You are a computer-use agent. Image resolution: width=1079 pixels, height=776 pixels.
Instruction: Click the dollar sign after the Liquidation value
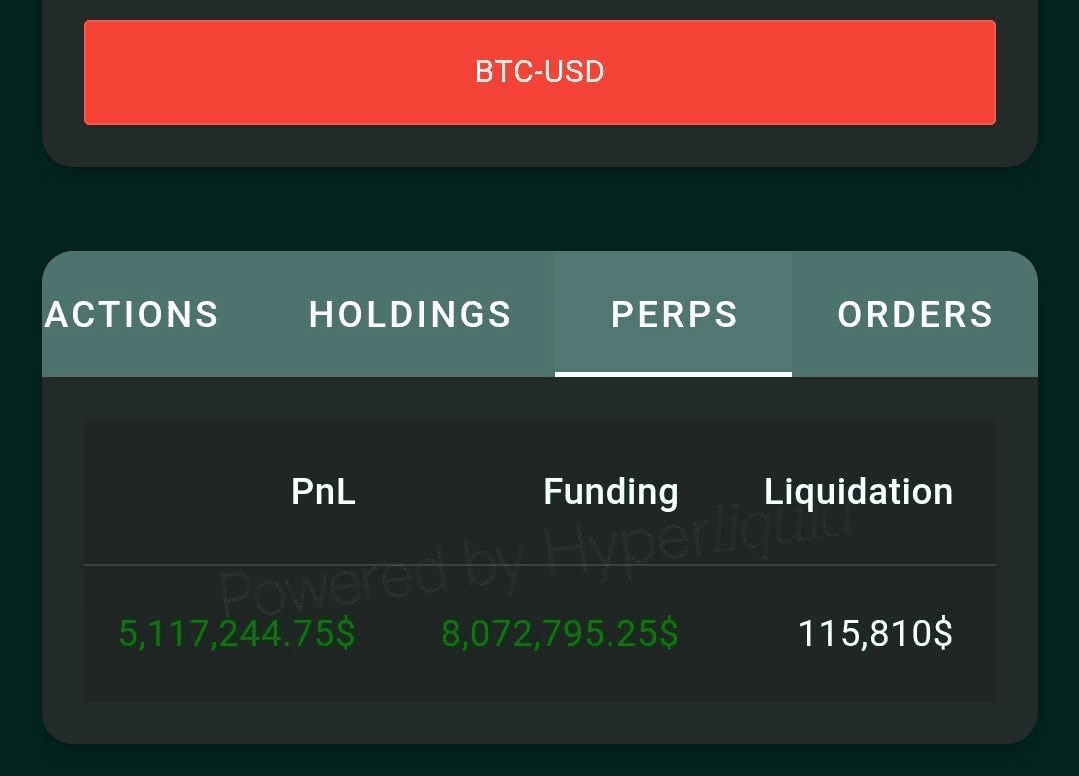pos(942,634)
